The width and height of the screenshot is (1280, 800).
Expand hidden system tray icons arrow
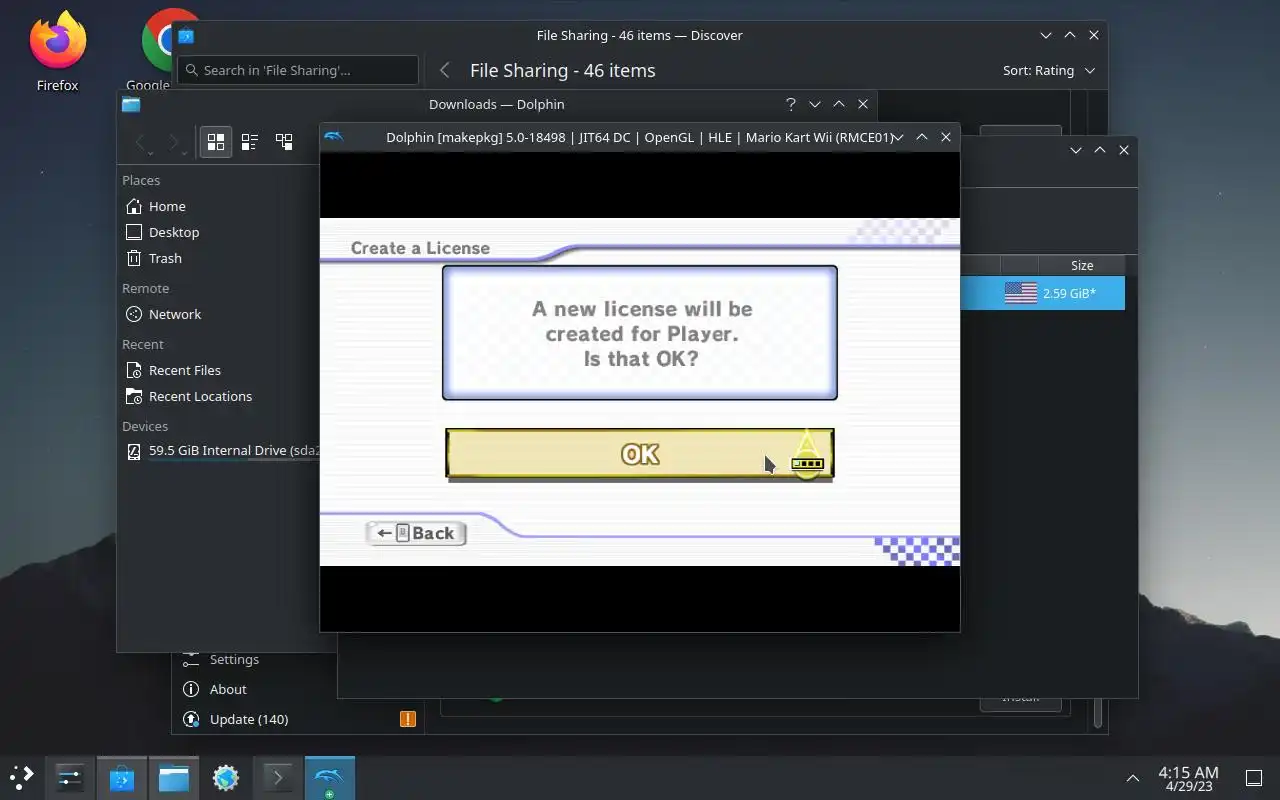(x=1133, y=778)
